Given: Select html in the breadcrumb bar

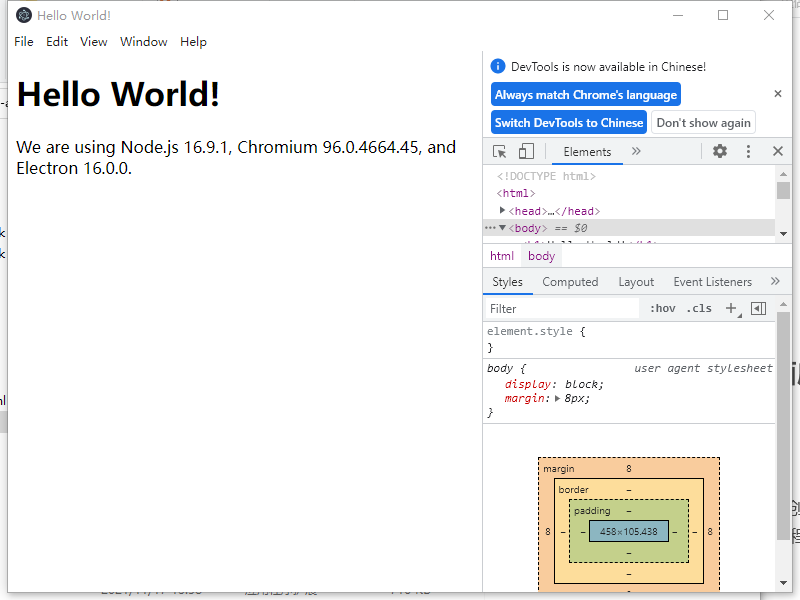Looking at the screenshot, I should [x=502, y=256].
